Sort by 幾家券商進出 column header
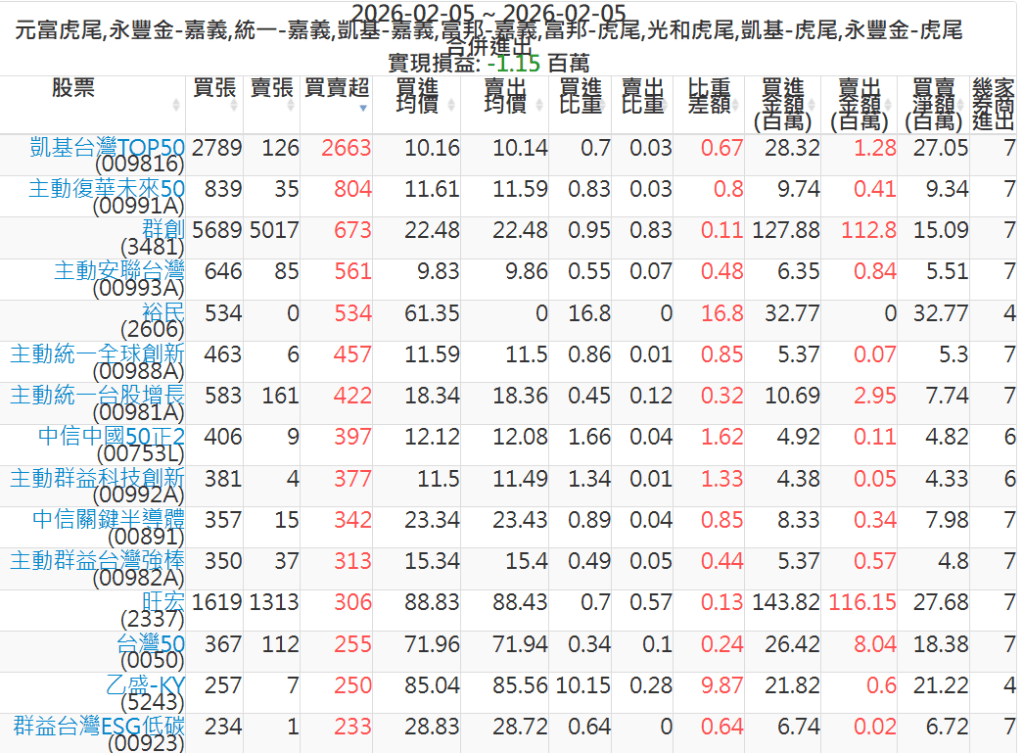Viewport: 1023px width, 753px height. coord(994,104)
